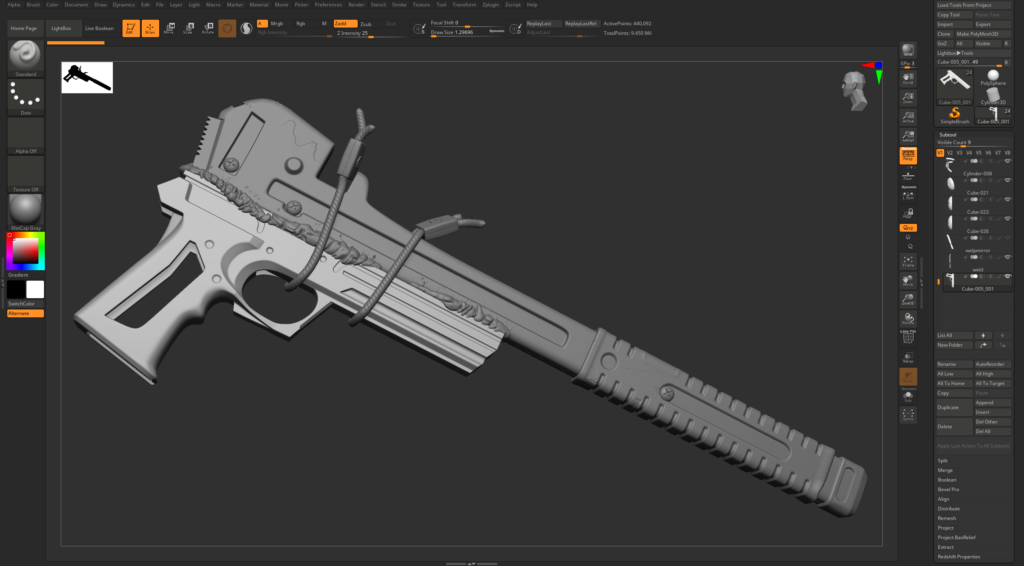Viewport: 1024px width, 566px height.
Task: Click the Make PolyMesh3D button
Action: (977, 34)
